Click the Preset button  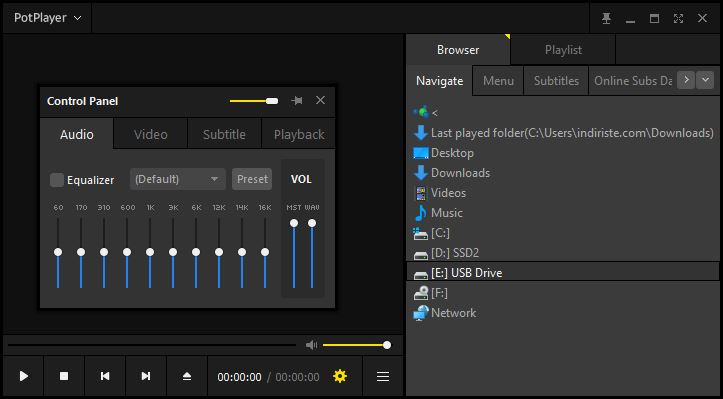click(x=252, y=179)
